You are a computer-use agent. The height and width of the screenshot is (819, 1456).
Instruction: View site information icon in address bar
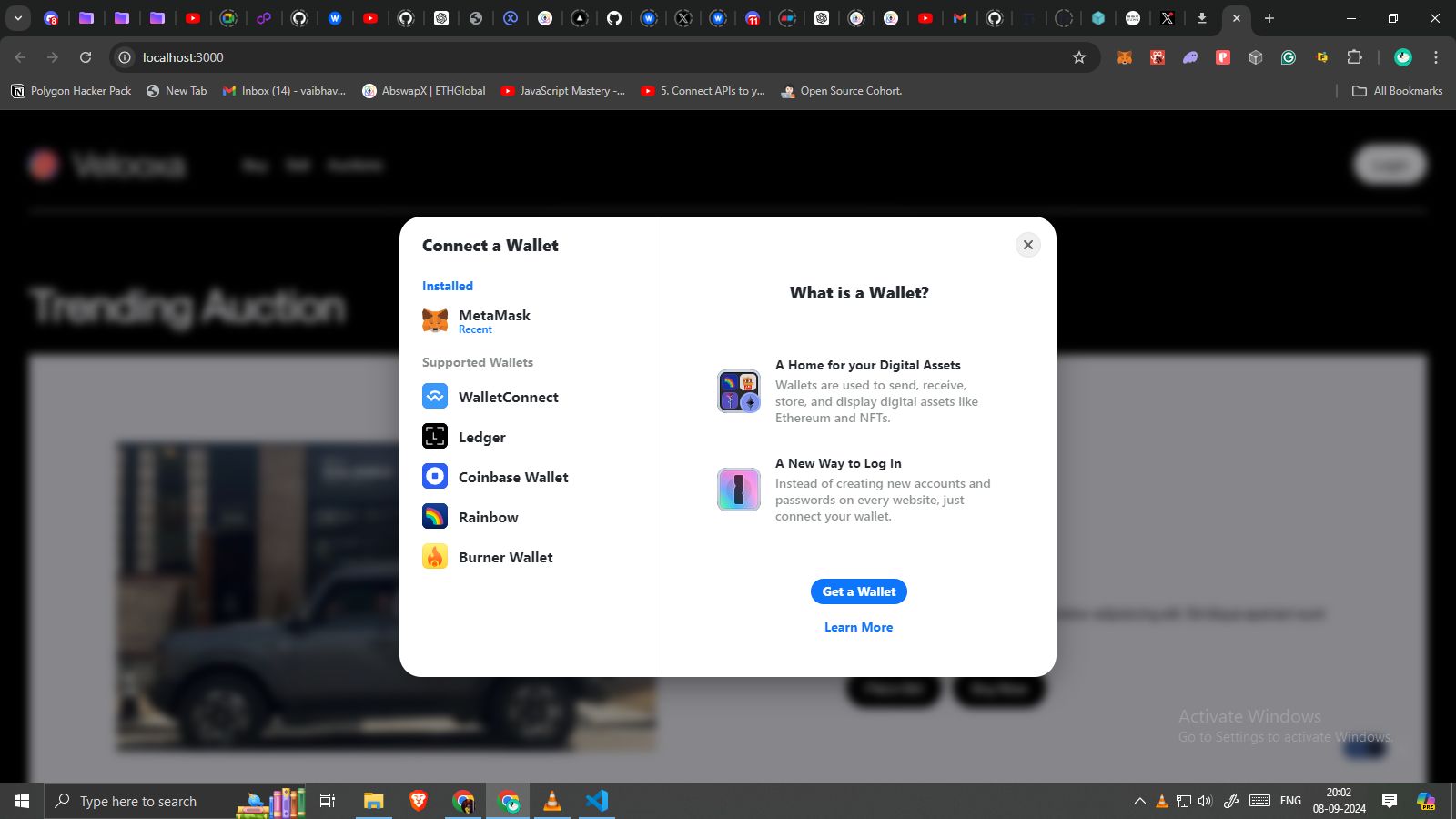[125, 57]
